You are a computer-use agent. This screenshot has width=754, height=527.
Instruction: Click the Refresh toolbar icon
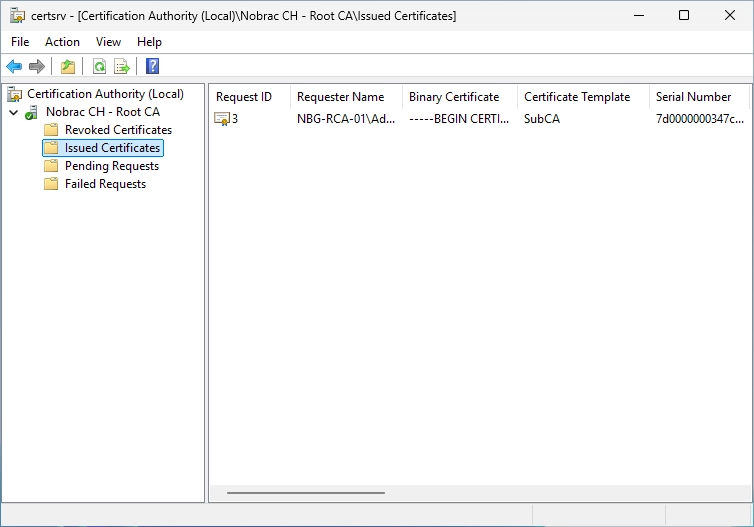pyautogui.click(x=99, y=66)
